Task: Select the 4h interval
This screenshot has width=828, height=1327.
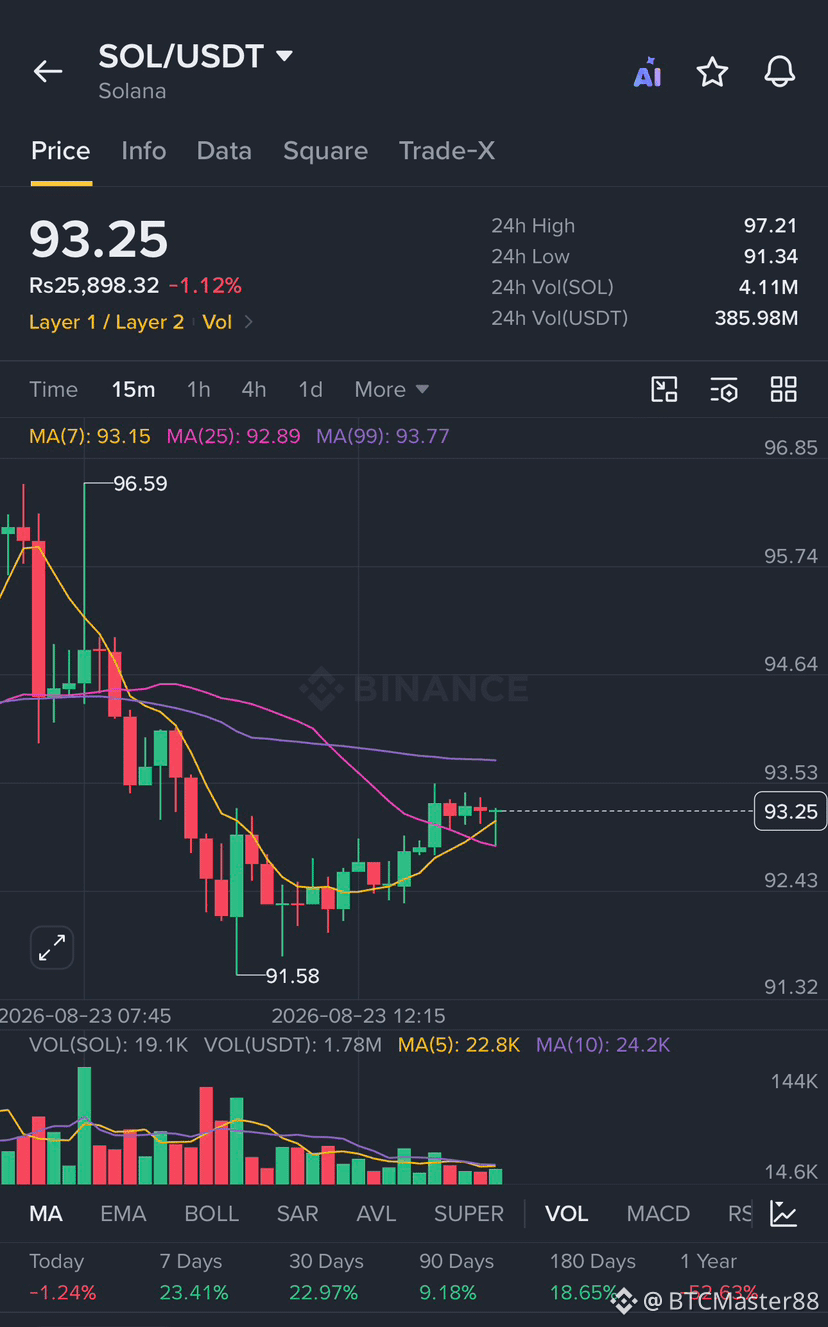Action: coord(254,389)
